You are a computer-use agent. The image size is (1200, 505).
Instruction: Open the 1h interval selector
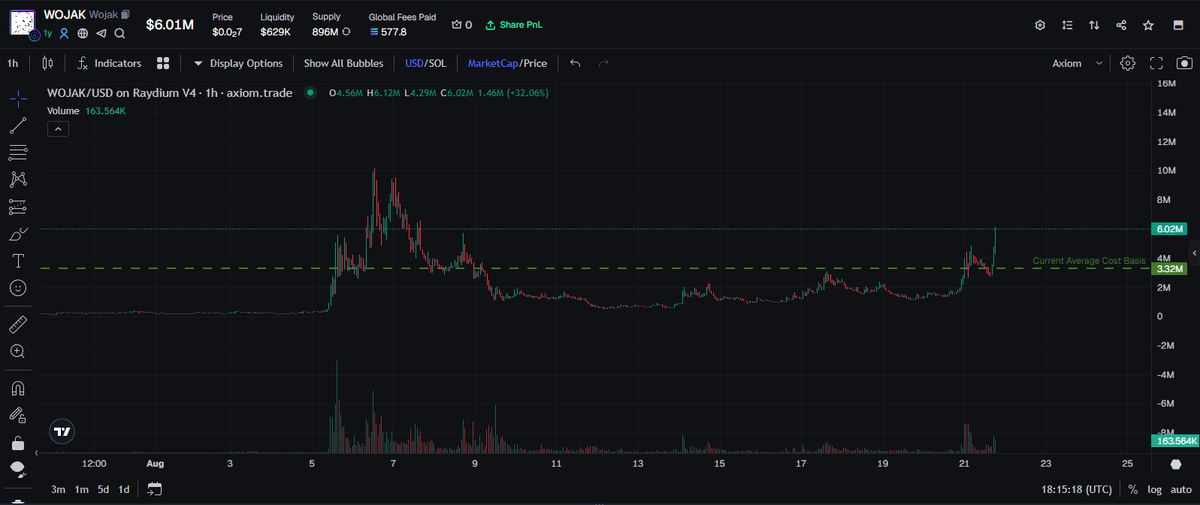(13, 63)
